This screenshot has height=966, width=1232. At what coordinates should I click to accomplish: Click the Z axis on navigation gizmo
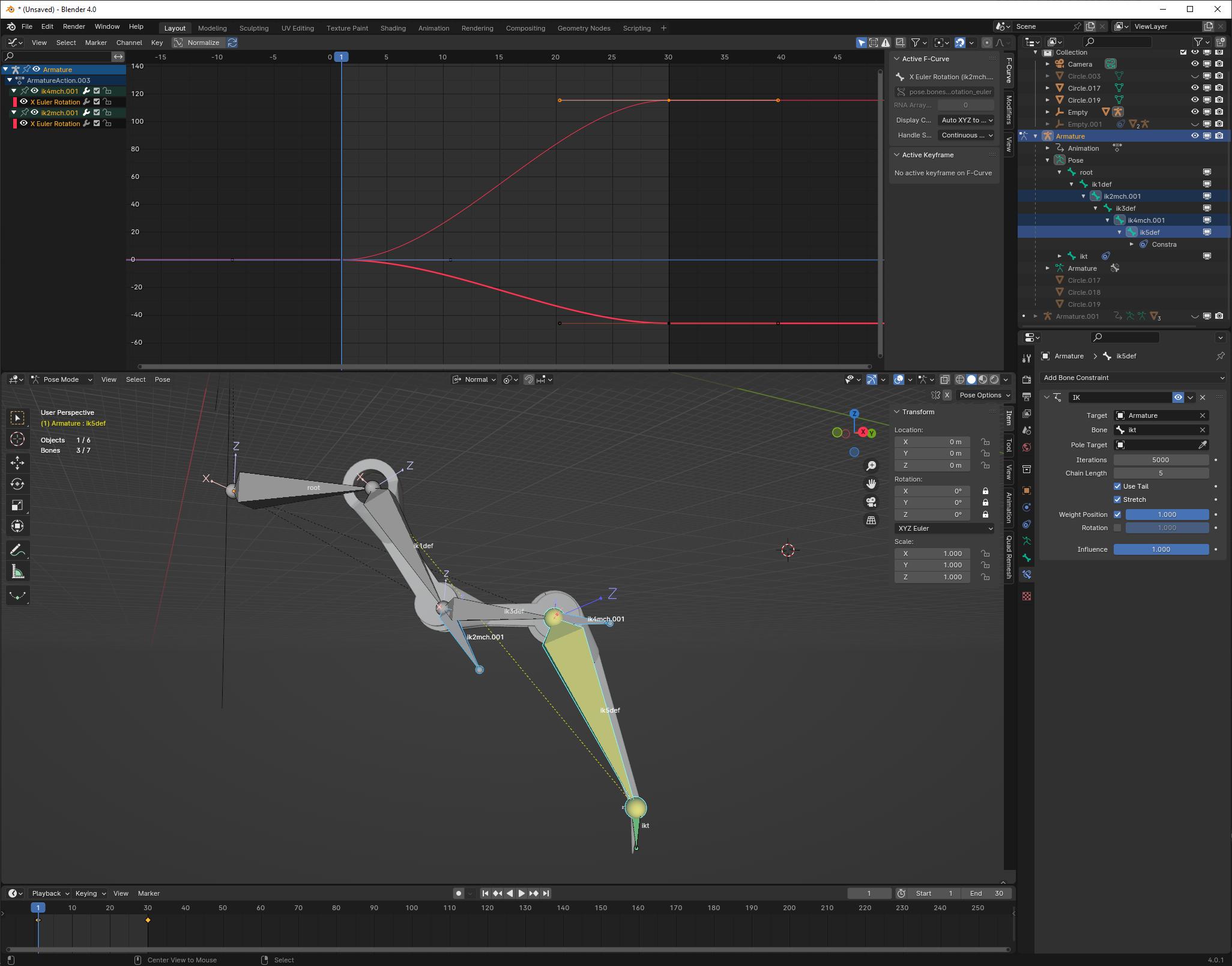[854, 414]
